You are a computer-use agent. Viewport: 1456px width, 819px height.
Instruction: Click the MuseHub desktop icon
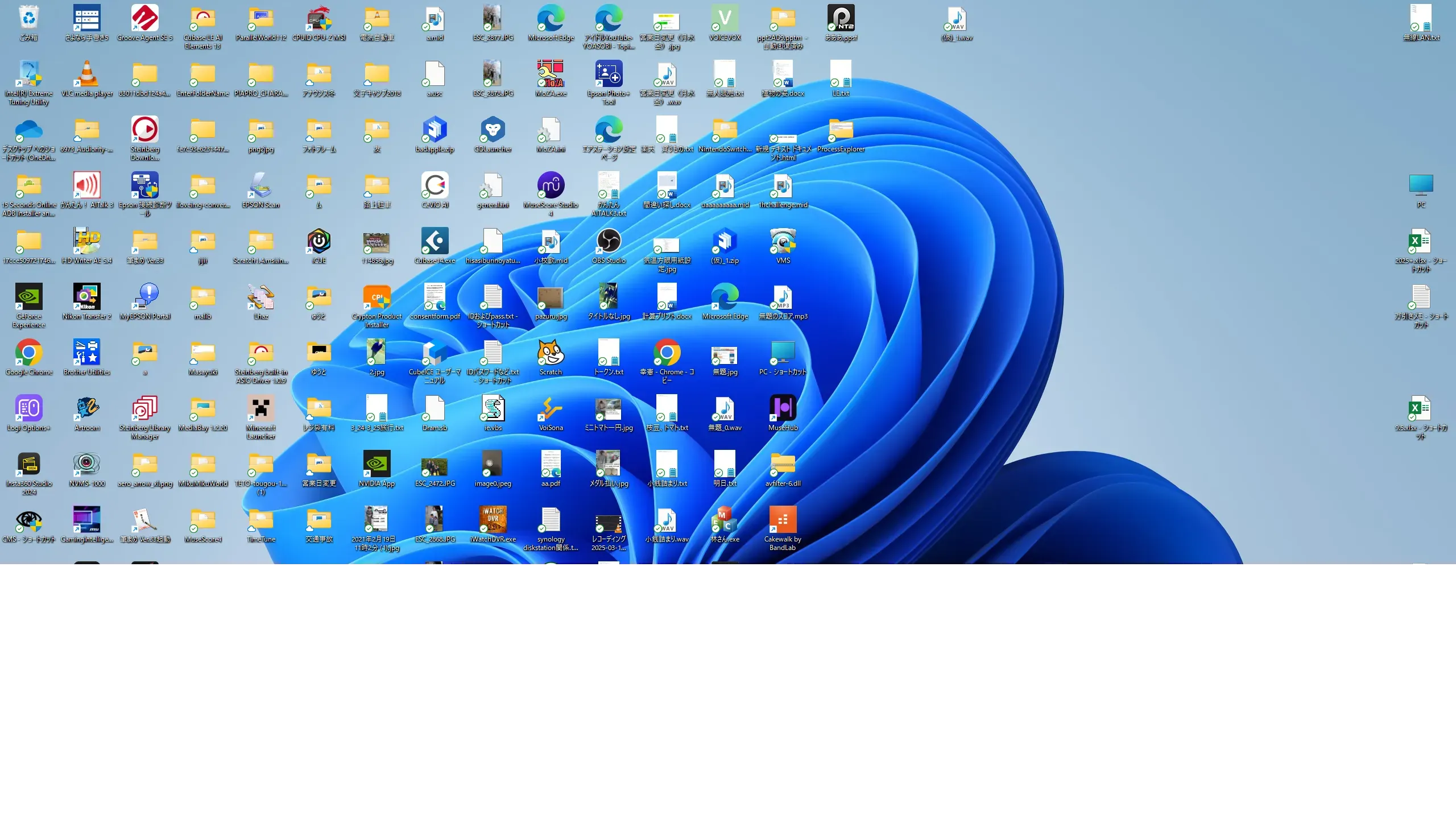pos(783,409)
